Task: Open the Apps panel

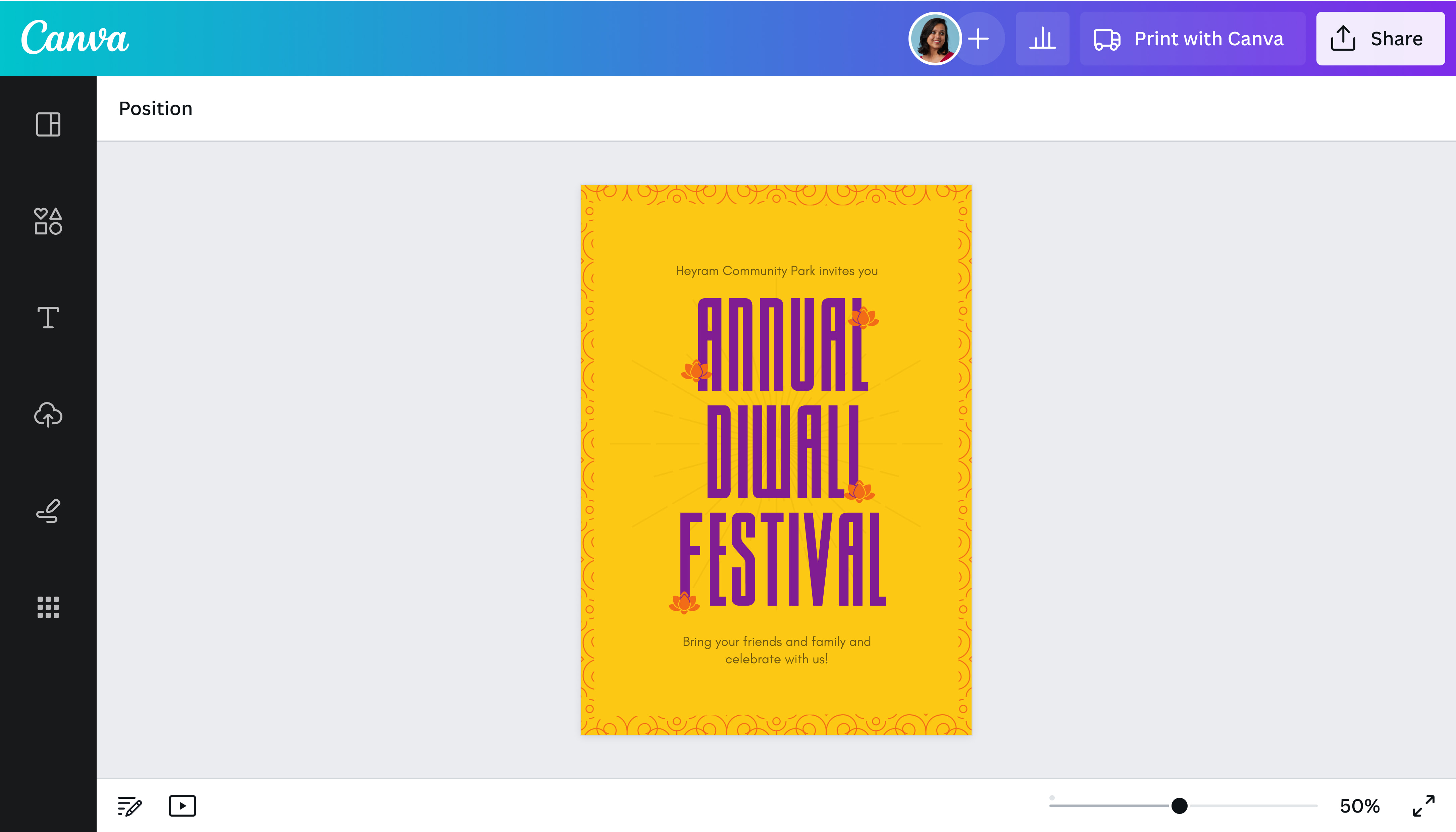Action: pyautogui.click(x=48, y=607)
